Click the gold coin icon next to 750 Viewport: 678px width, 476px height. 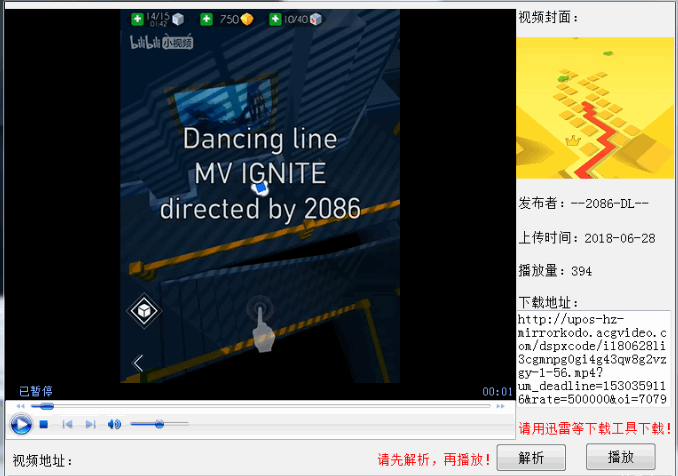[x=247, y=19]
